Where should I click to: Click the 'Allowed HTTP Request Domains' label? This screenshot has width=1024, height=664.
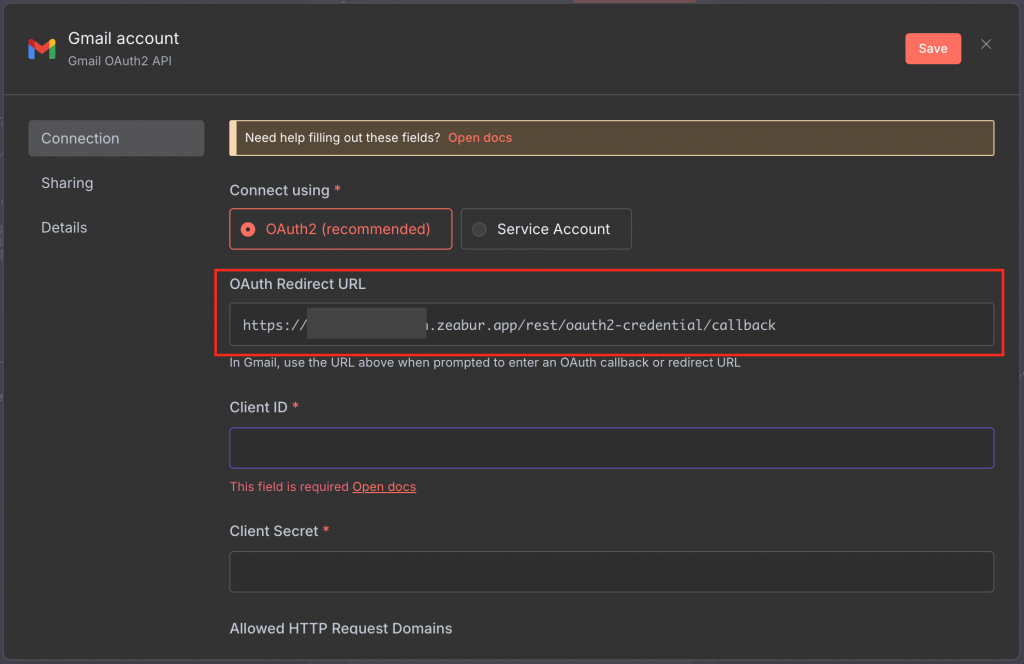pos(341,628)
